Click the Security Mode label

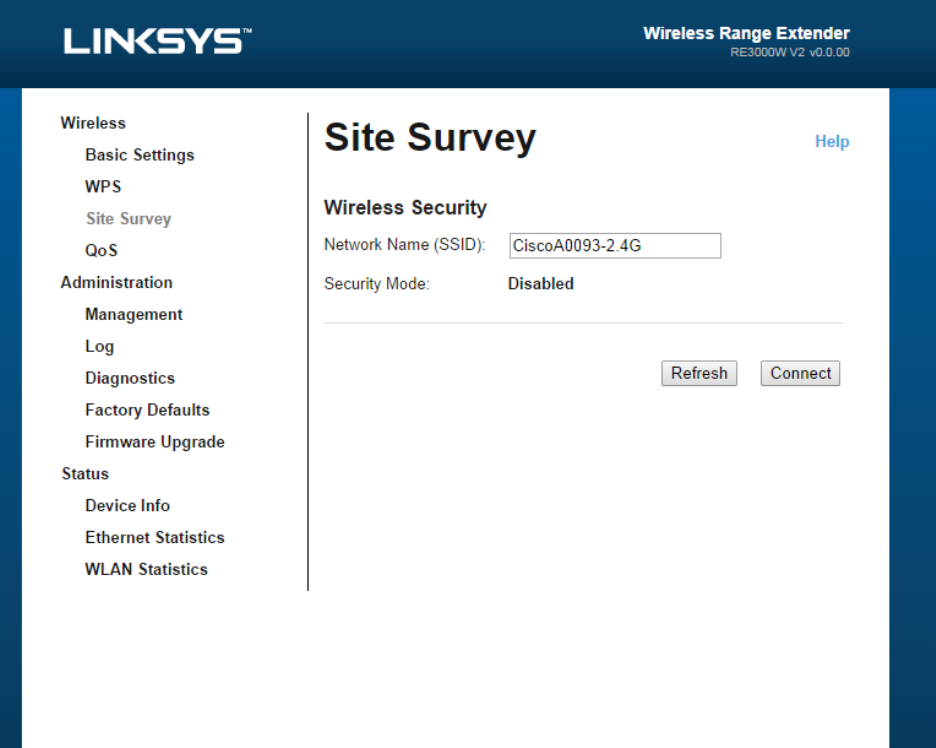coord(377,284)
